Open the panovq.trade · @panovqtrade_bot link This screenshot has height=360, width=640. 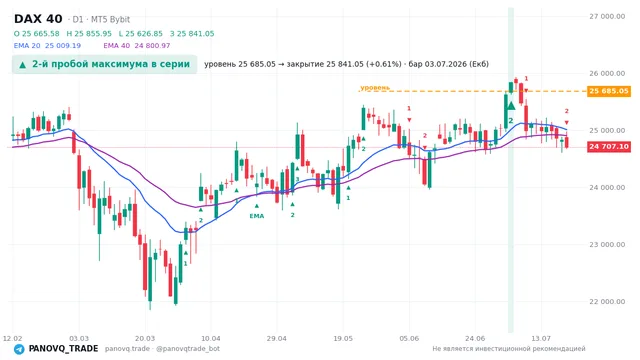coord(162,349)
